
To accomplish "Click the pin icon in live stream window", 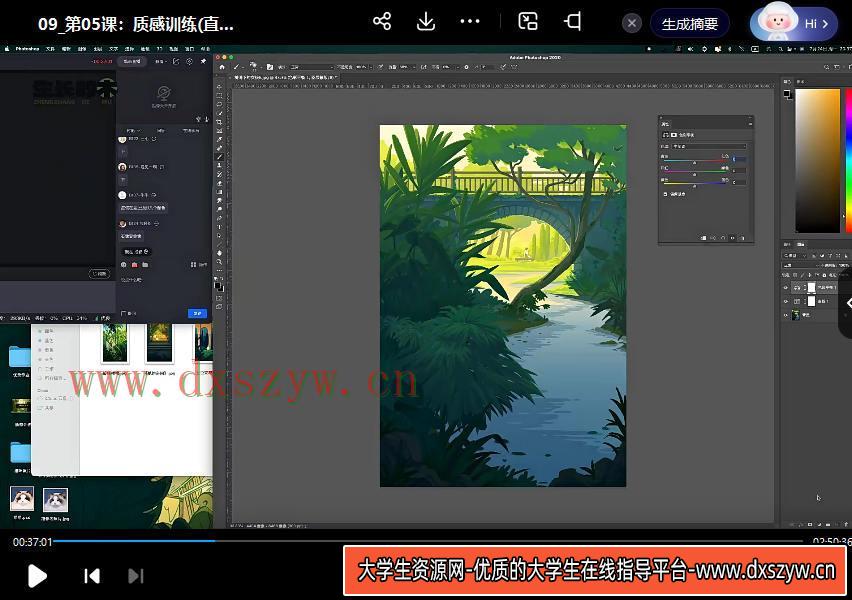I will 203,61.
